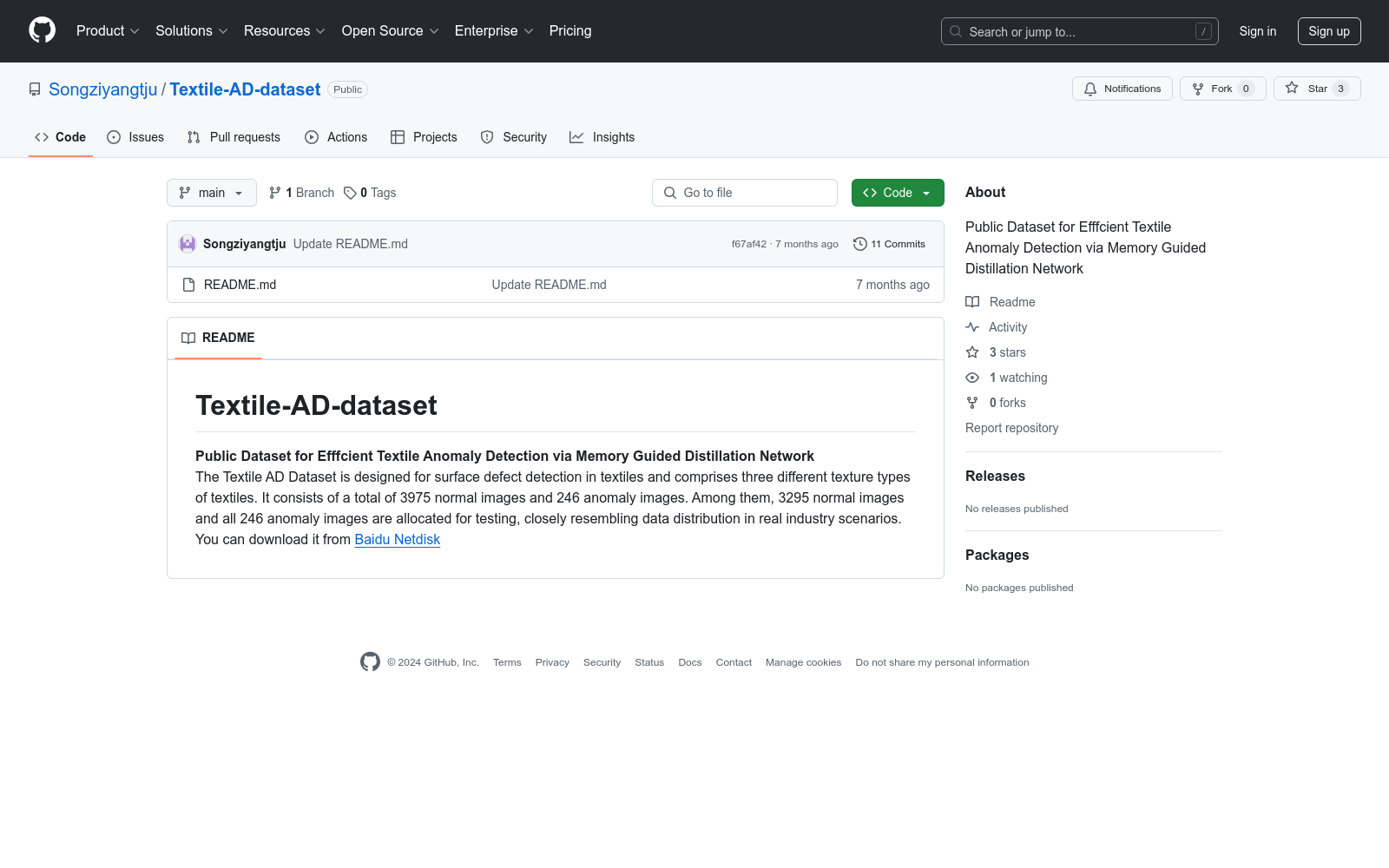Click the Update README.md commit message in file row
1389x868 pixels.
coord(549,285)
